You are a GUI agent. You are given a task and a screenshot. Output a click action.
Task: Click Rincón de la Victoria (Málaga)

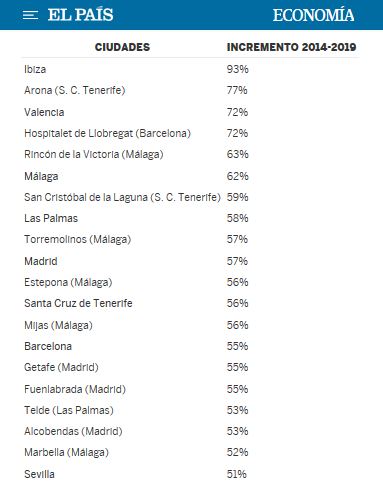94,154
